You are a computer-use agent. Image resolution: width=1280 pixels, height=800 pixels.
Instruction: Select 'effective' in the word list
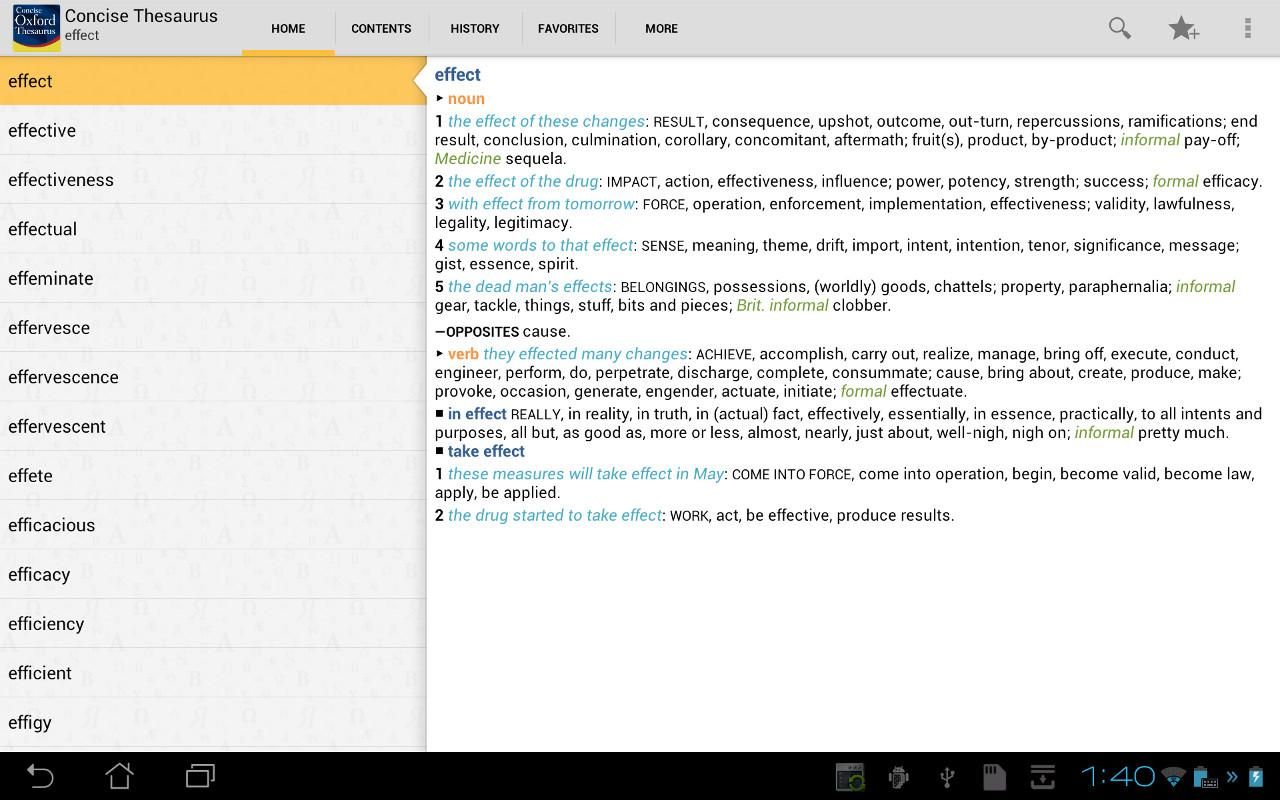(x=42, y=130)
